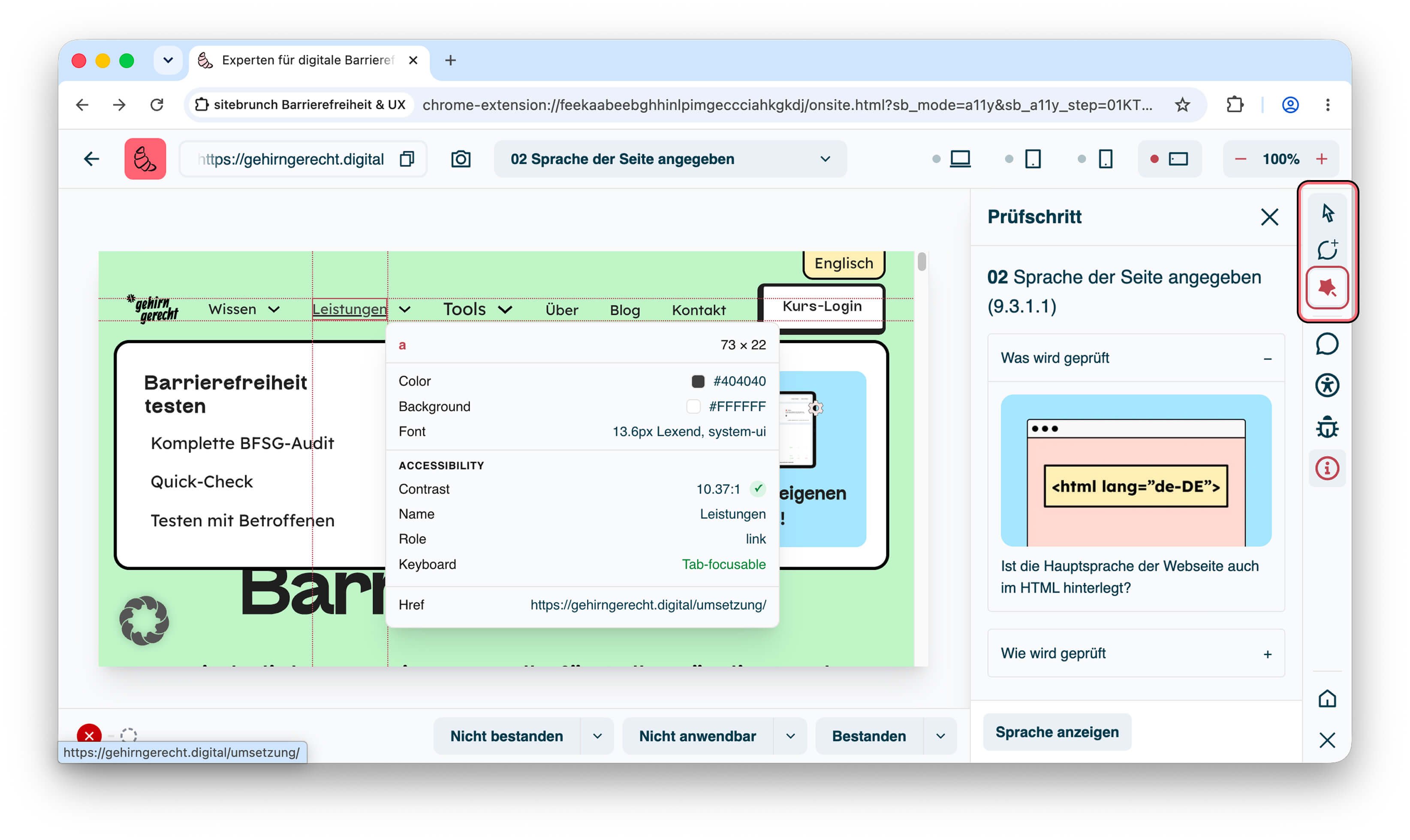The height and width of the screenshot is (840, 1410).
Task: Collapse the 'Was wird geprüft' section
Action: click(x=1136, y=358)
